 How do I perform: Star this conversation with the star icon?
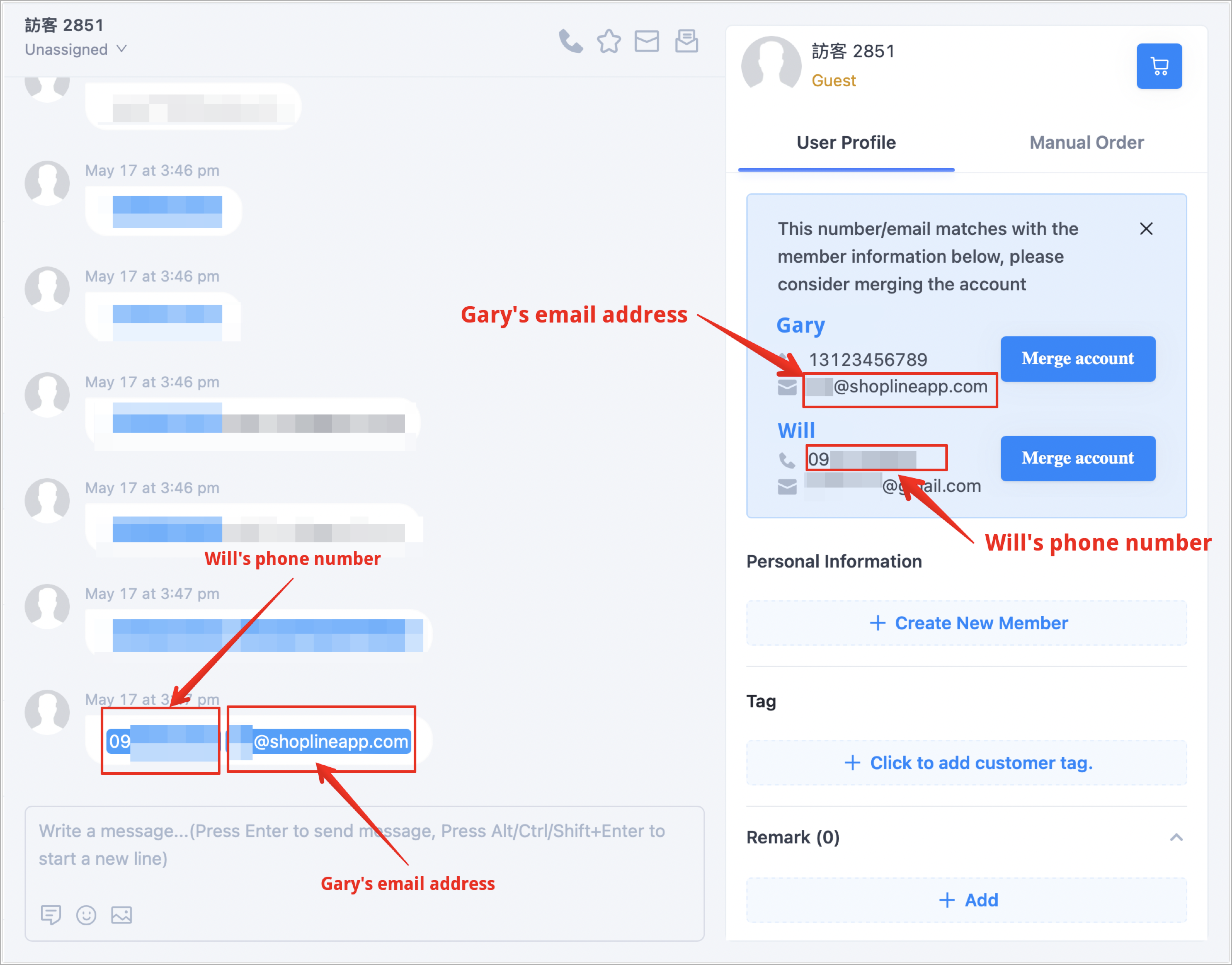point(609,41)
